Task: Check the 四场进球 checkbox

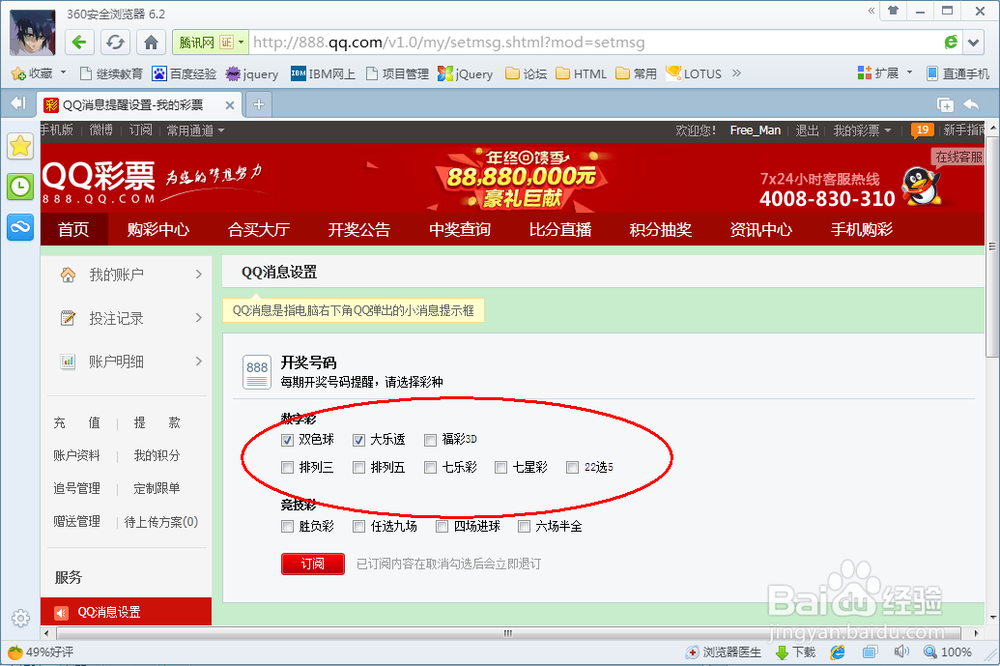Action: point(442,527)
